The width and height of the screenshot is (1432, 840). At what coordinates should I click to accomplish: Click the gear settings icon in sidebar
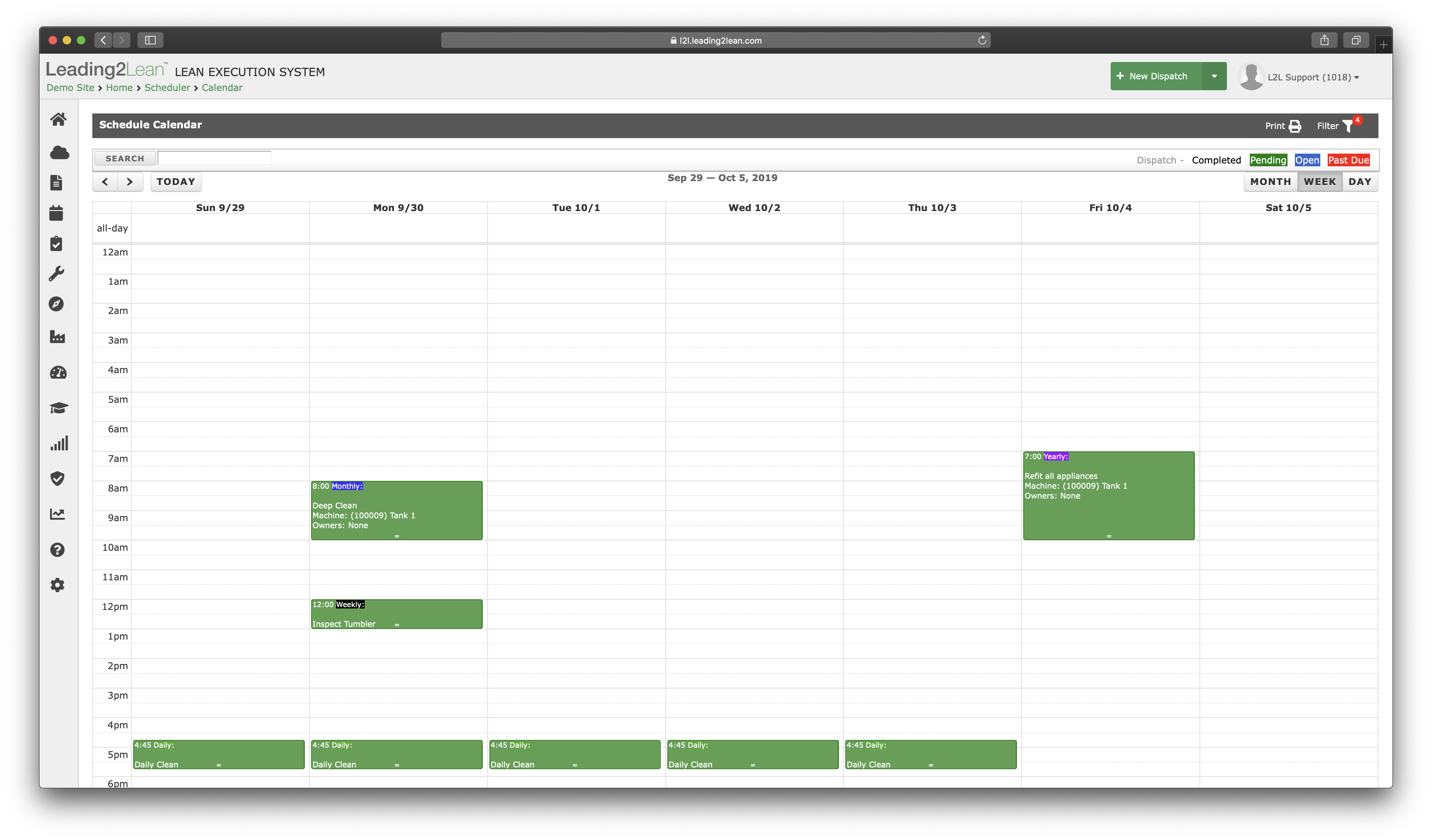click(57, 585)
